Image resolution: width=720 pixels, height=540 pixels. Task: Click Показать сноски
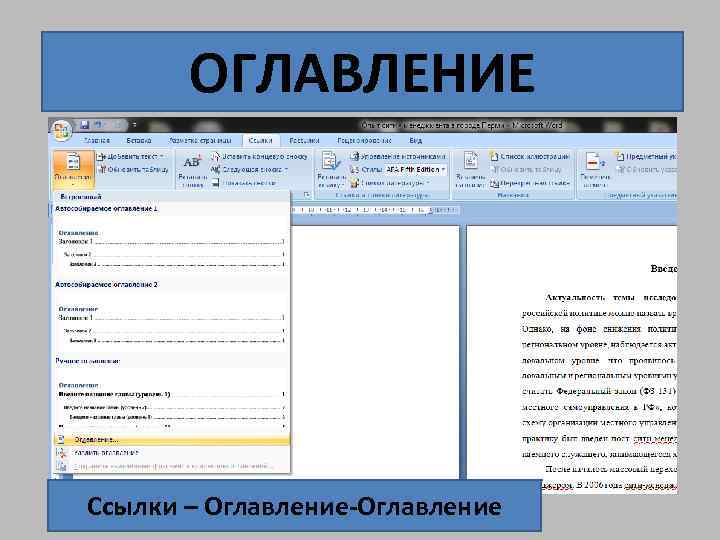coord(244,183)
